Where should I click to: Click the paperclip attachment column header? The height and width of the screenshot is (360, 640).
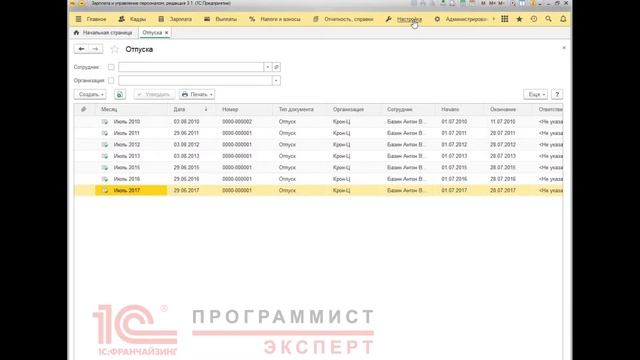[x=84, y=109]
